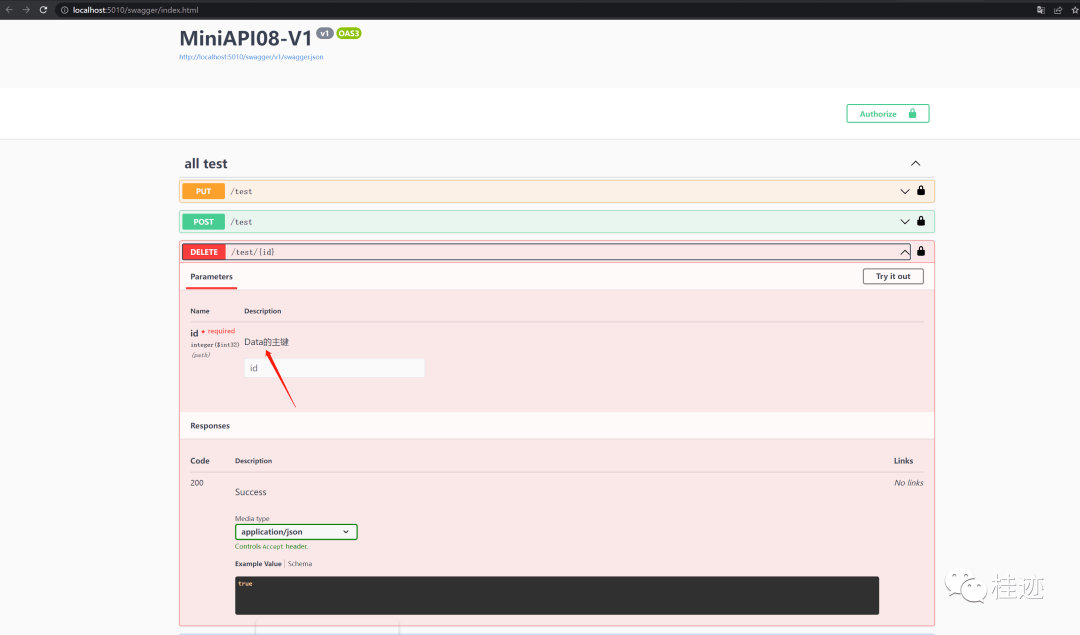Go back using browser back arrow

click(x=9, y=9)
